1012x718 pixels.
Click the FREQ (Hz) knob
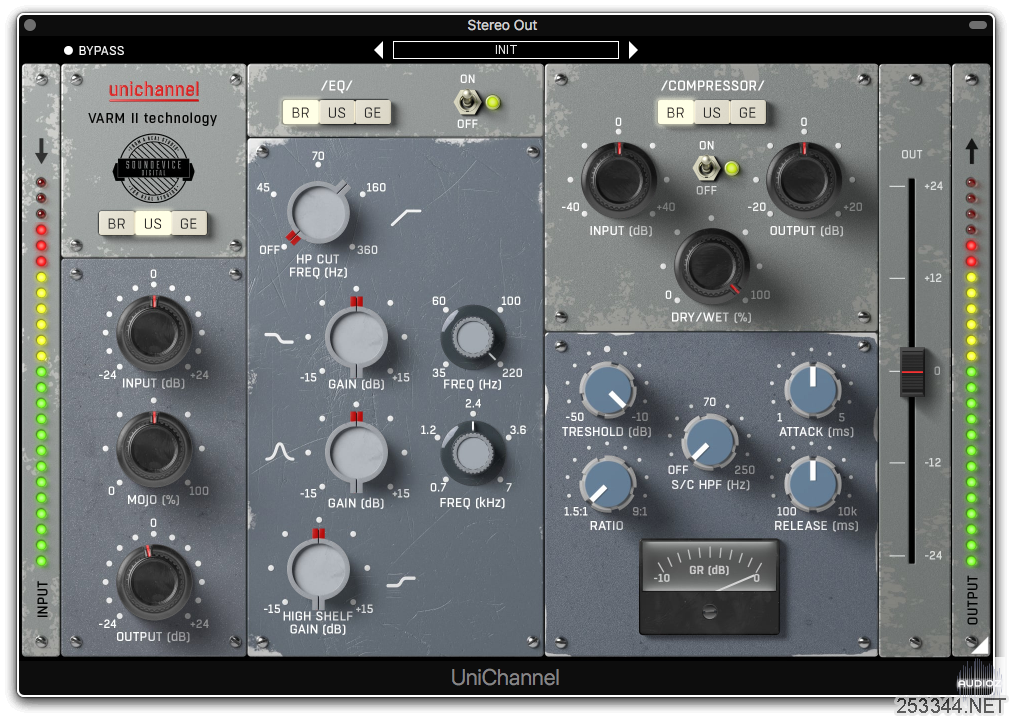click(x=473, y=338)
